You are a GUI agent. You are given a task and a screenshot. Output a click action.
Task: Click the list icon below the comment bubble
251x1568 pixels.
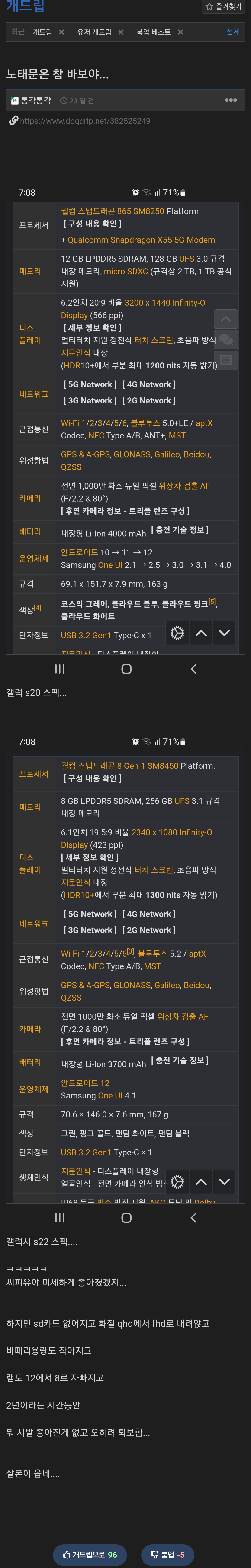coord(225,360)
